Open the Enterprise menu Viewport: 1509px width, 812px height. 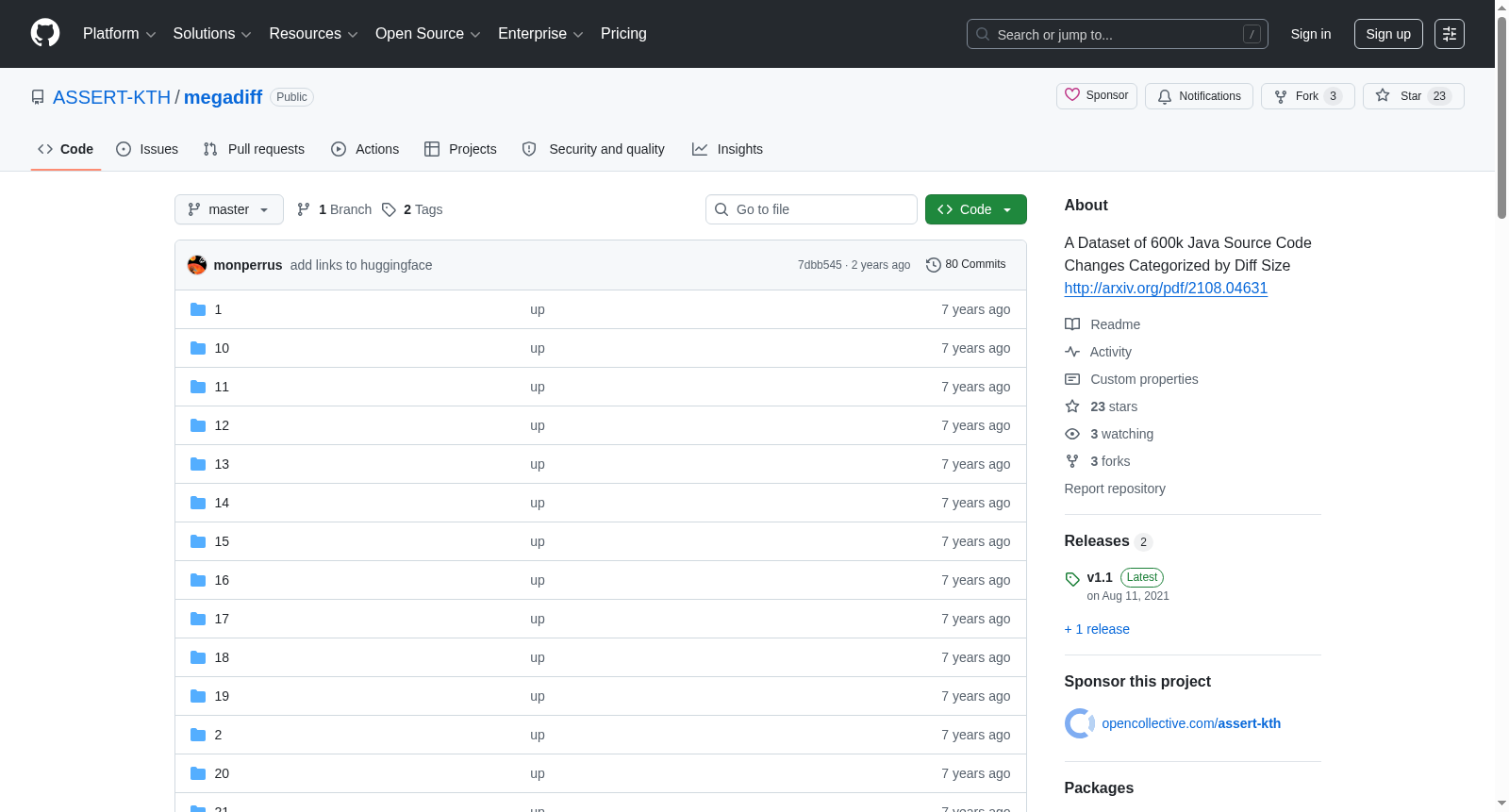(x=540, y=34)
